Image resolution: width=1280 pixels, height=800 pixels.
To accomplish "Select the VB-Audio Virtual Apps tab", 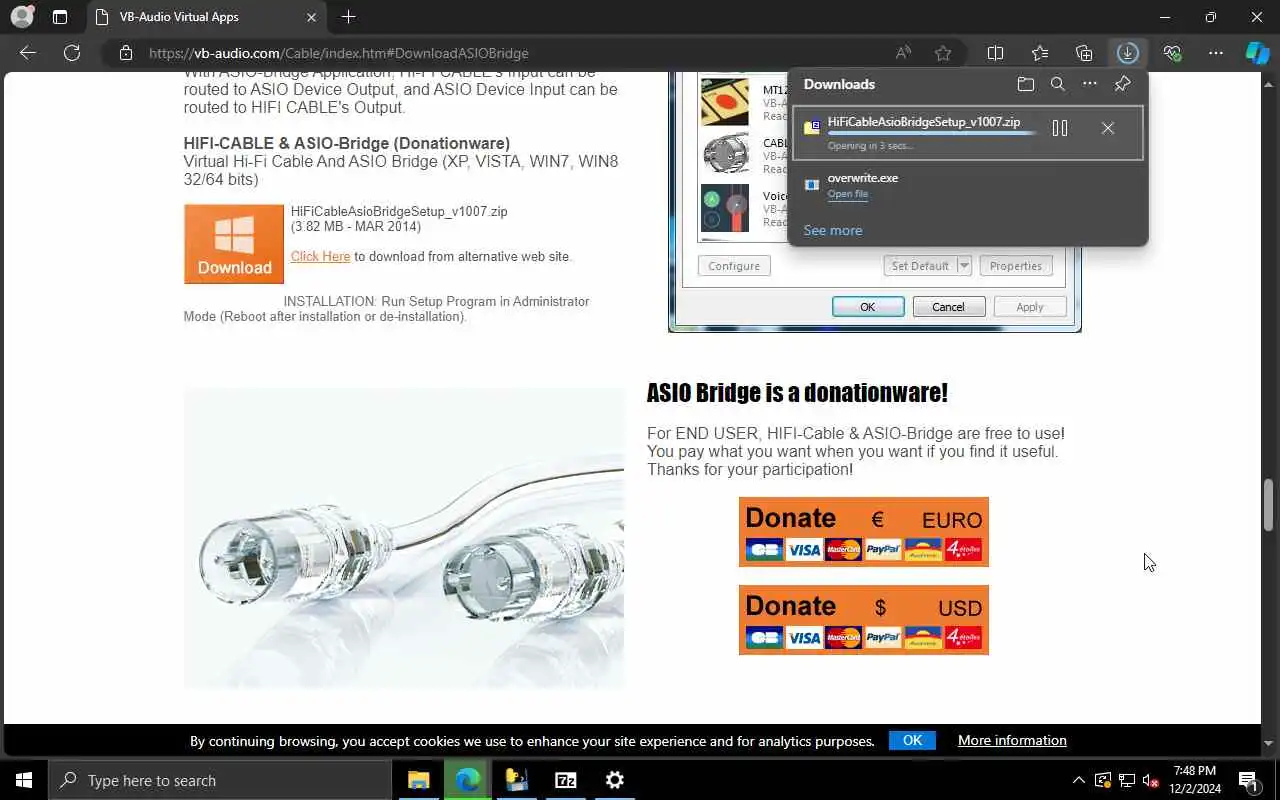I will pos(205,17).
